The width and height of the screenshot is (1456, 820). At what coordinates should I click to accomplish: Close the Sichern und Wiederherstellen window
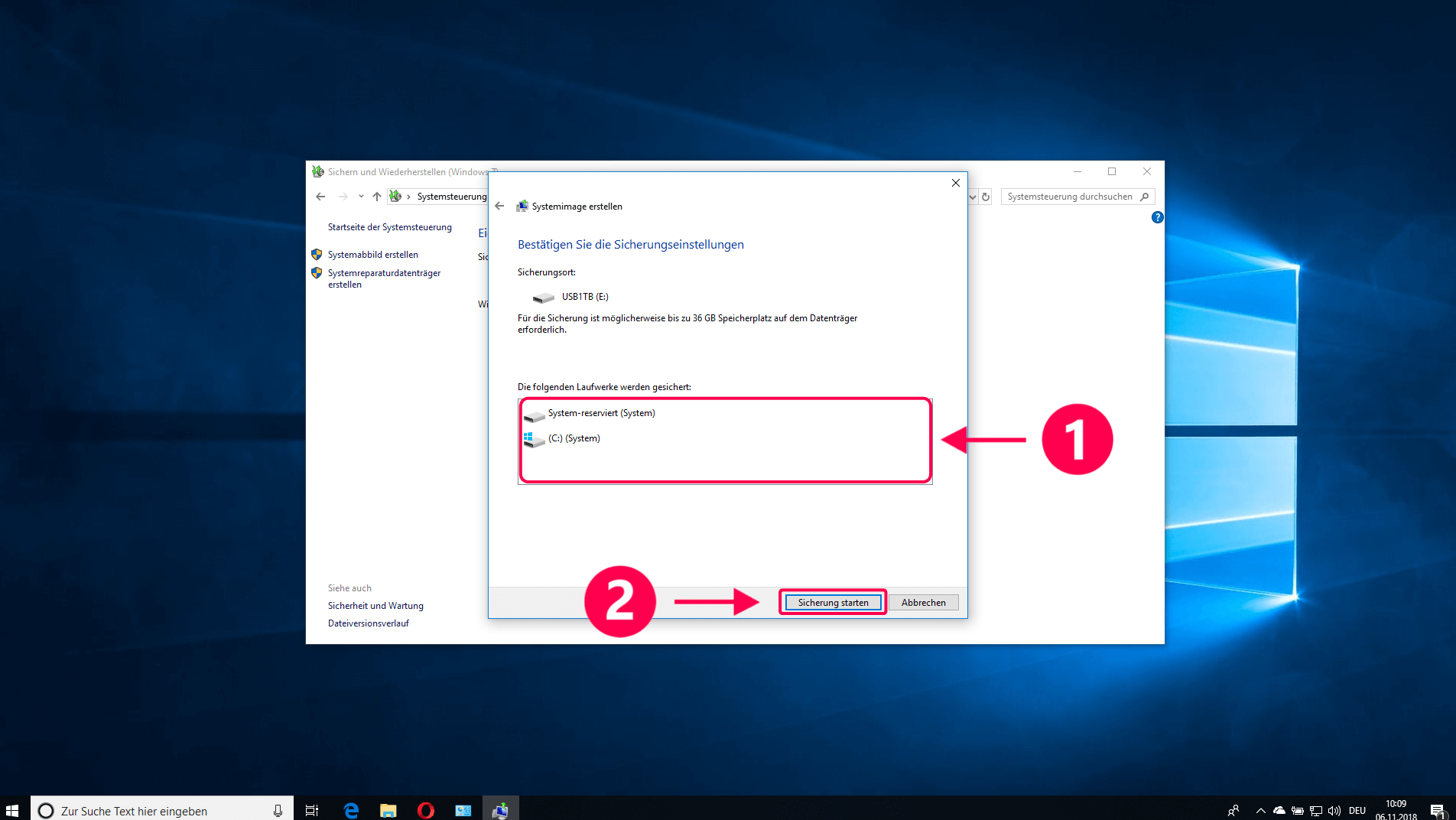[x=1146, y=172]
